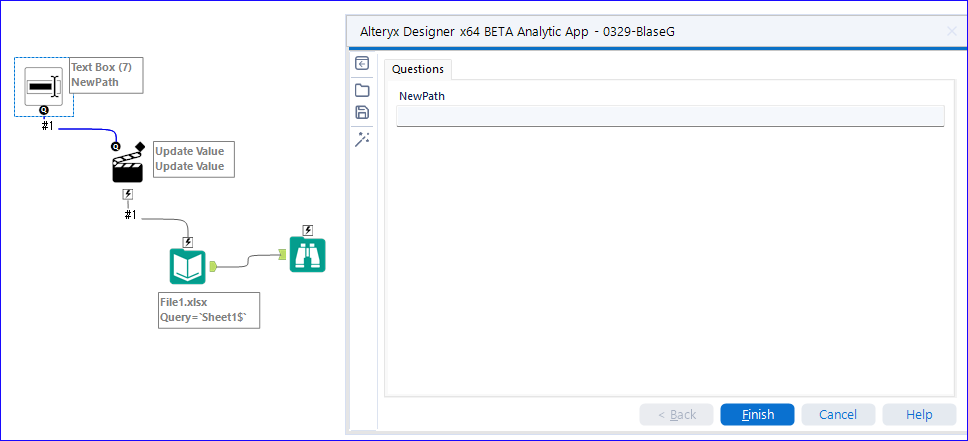The image size is (968, 441).
Task: Click the Help button
Action: pyautogui.click(x=919, y=414)
